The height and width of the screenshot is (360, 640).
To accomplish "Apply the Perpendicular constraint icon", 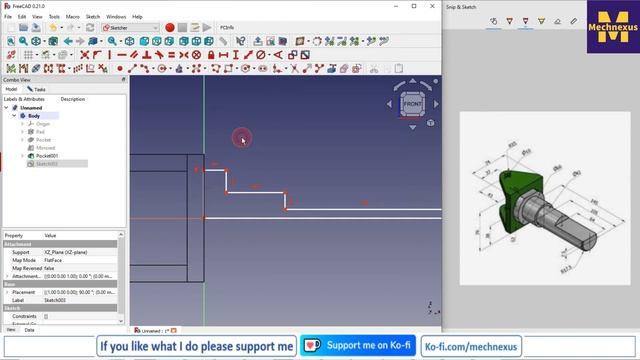I will point(147,55).
